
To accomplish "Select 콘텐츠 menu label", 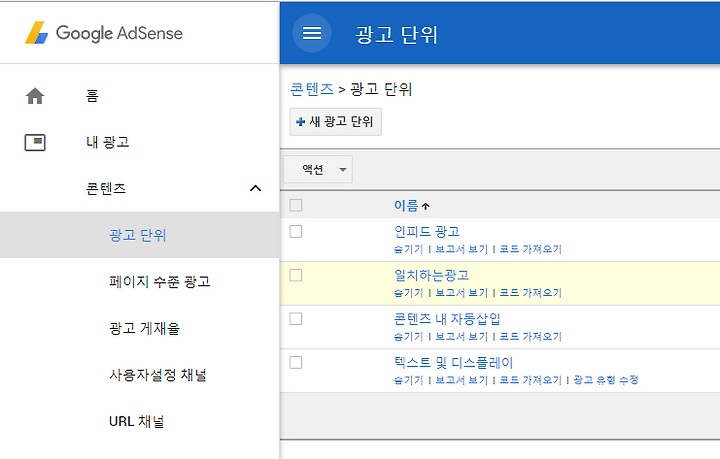I will coord(106,189).
